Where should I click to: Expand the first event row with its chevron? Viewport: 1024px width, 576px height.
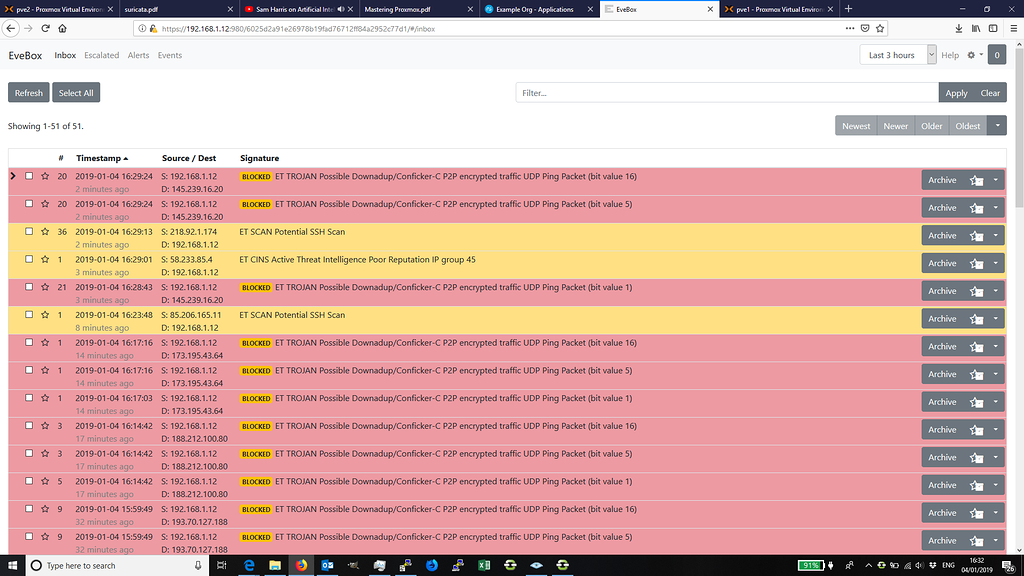coord(12,176)
